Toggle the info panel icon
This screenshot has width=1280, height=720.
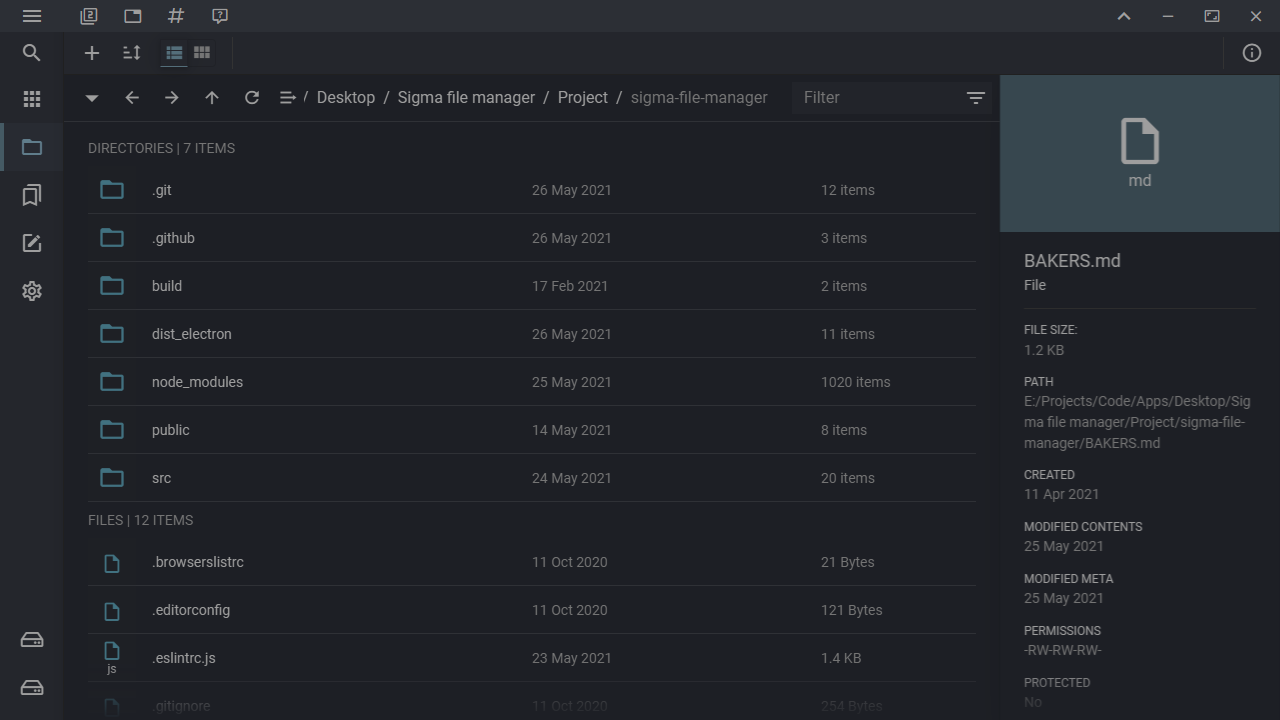tap(1252, 53)
